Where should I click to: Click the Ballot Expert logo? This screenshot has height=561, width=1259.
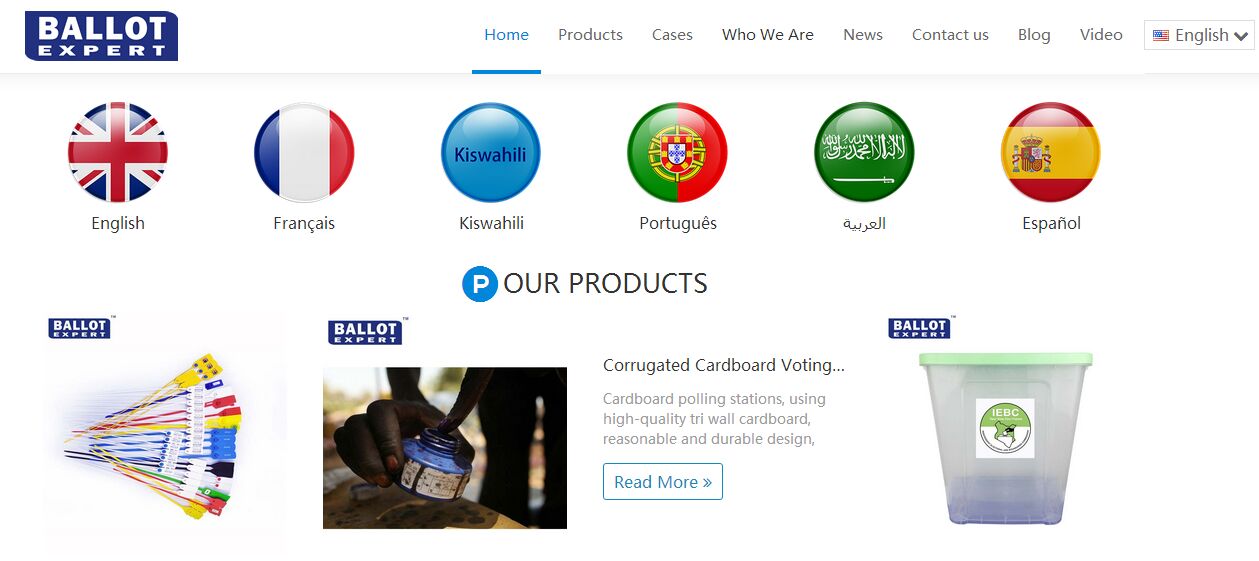click(x=101, y=36)
